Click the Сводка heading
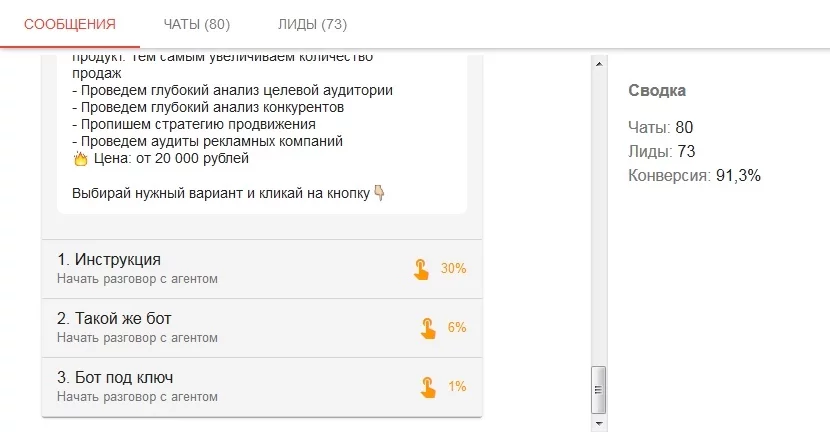The height and width of the screenshot is (432, 830). [x=657, y=91]
